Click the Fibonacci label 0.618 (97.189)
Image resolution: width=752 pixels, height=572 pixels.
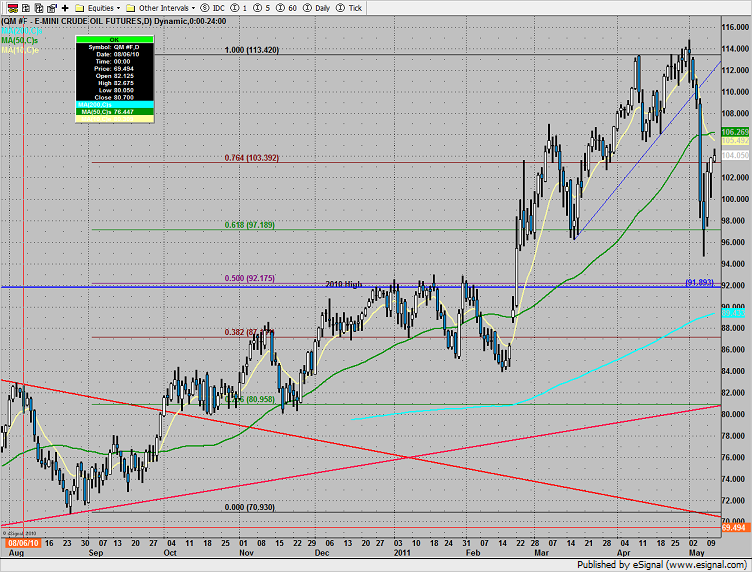pos(250,225)
